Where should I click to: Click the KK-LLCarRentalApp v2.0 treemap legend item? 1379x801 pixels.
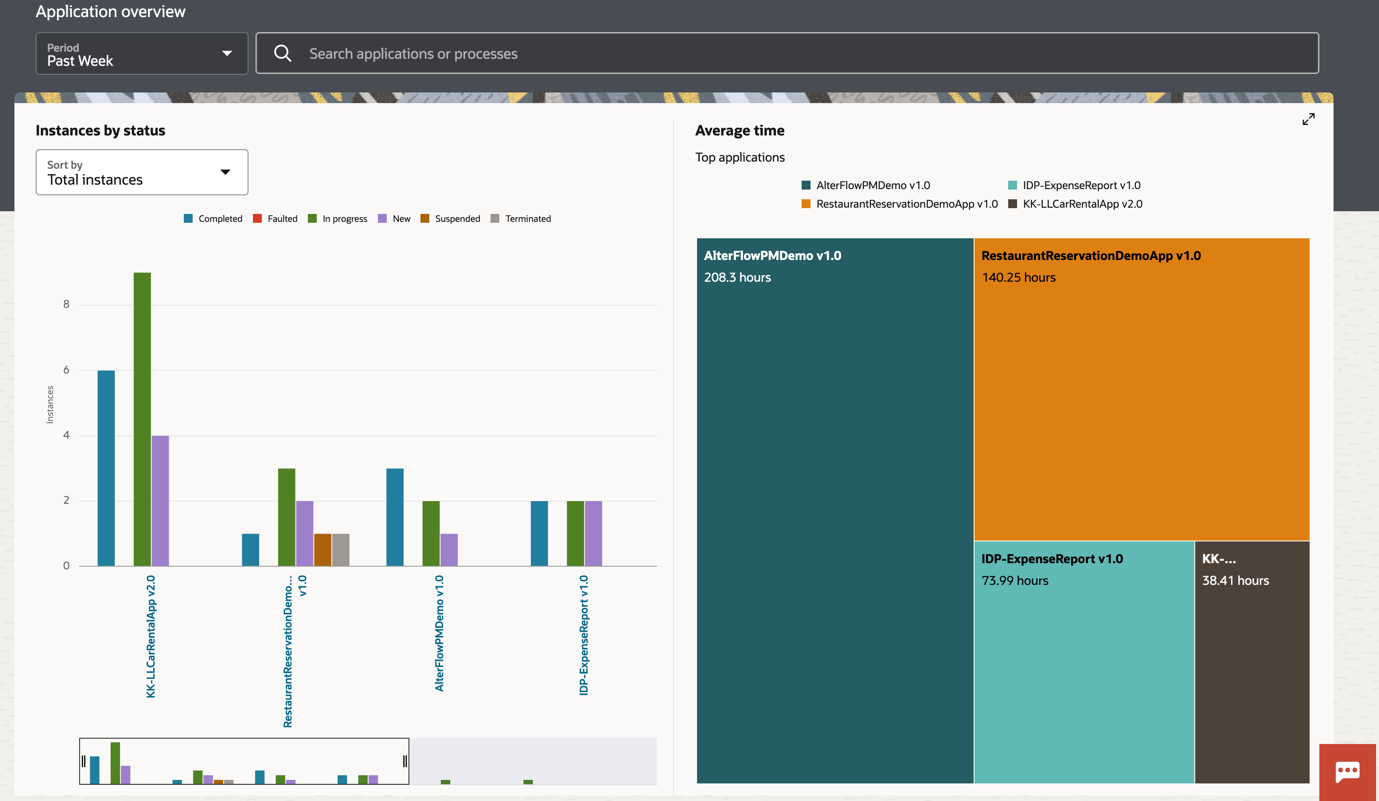click(x=1074, y=204)
